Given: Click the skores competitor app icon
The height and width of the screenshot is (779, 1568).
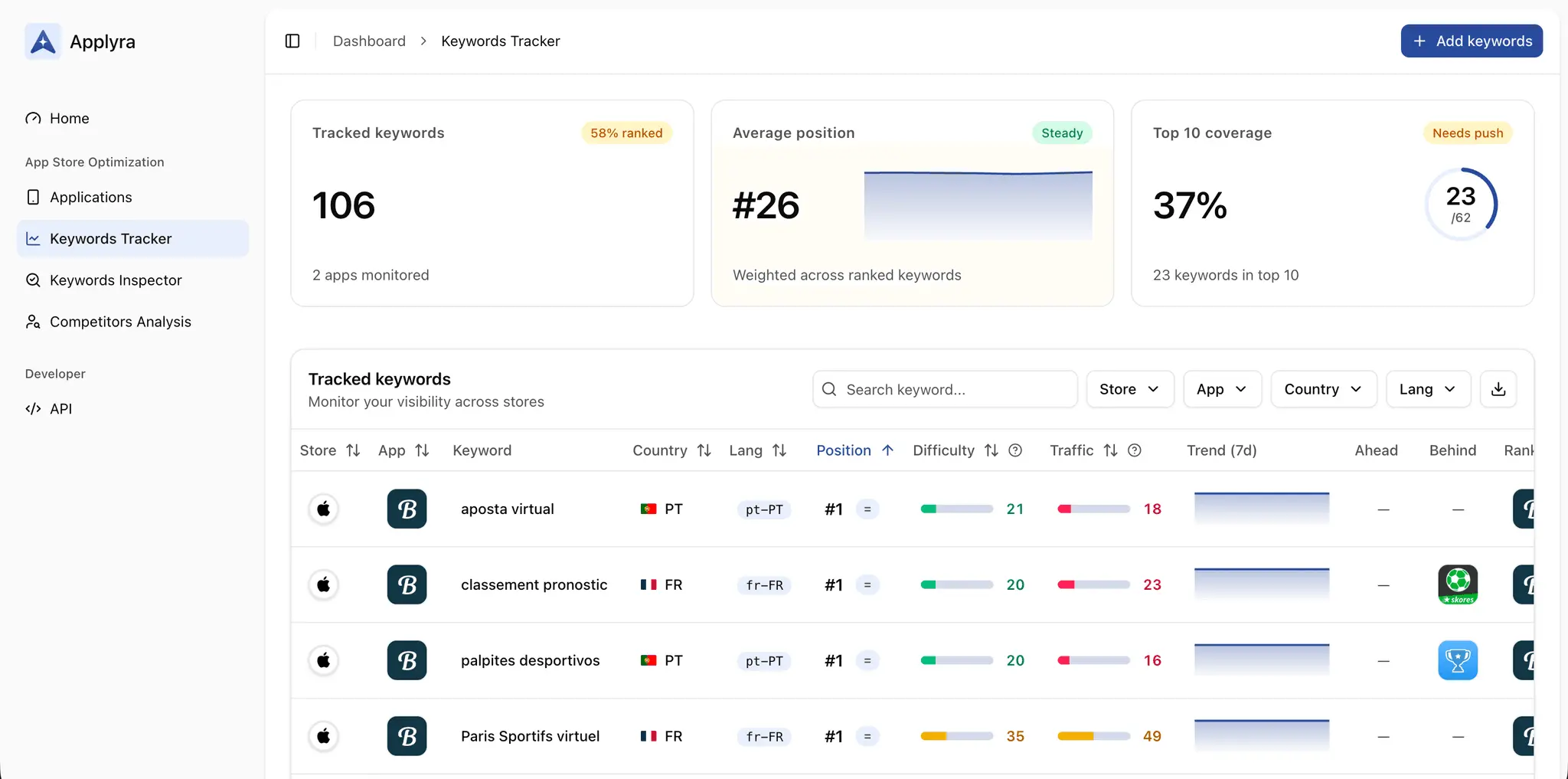Looking at the screenshot, I should click(1458, 585).
